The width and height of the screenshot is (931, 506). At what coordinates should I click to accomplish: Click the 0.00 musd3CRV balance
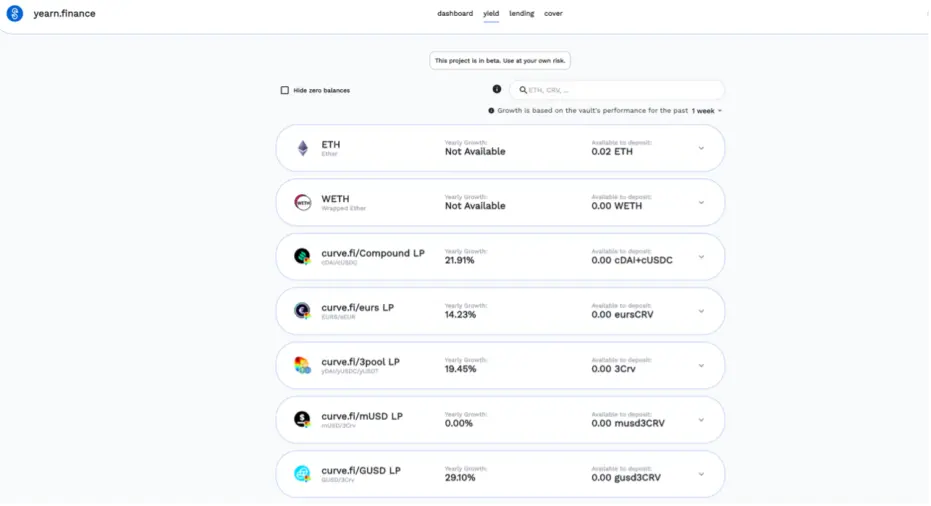click(x=628, y=423)
